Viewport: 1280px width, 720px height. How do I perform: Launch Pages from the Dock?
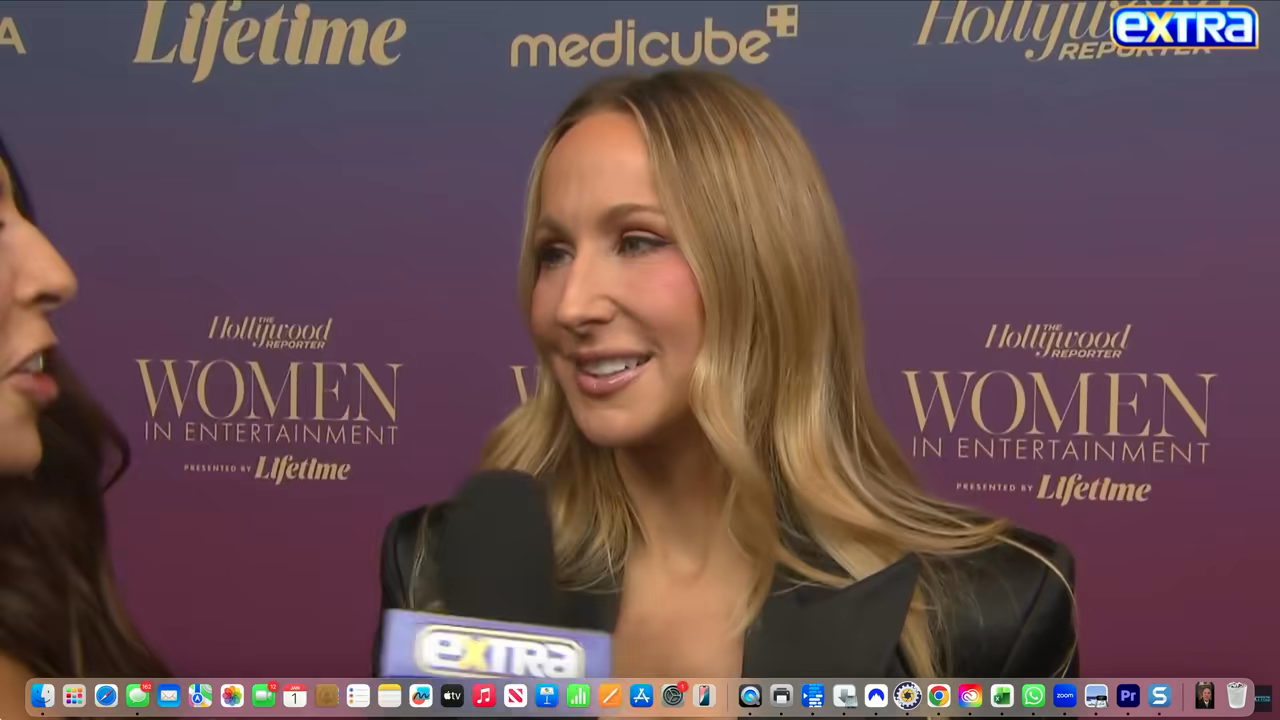point(610,696)
